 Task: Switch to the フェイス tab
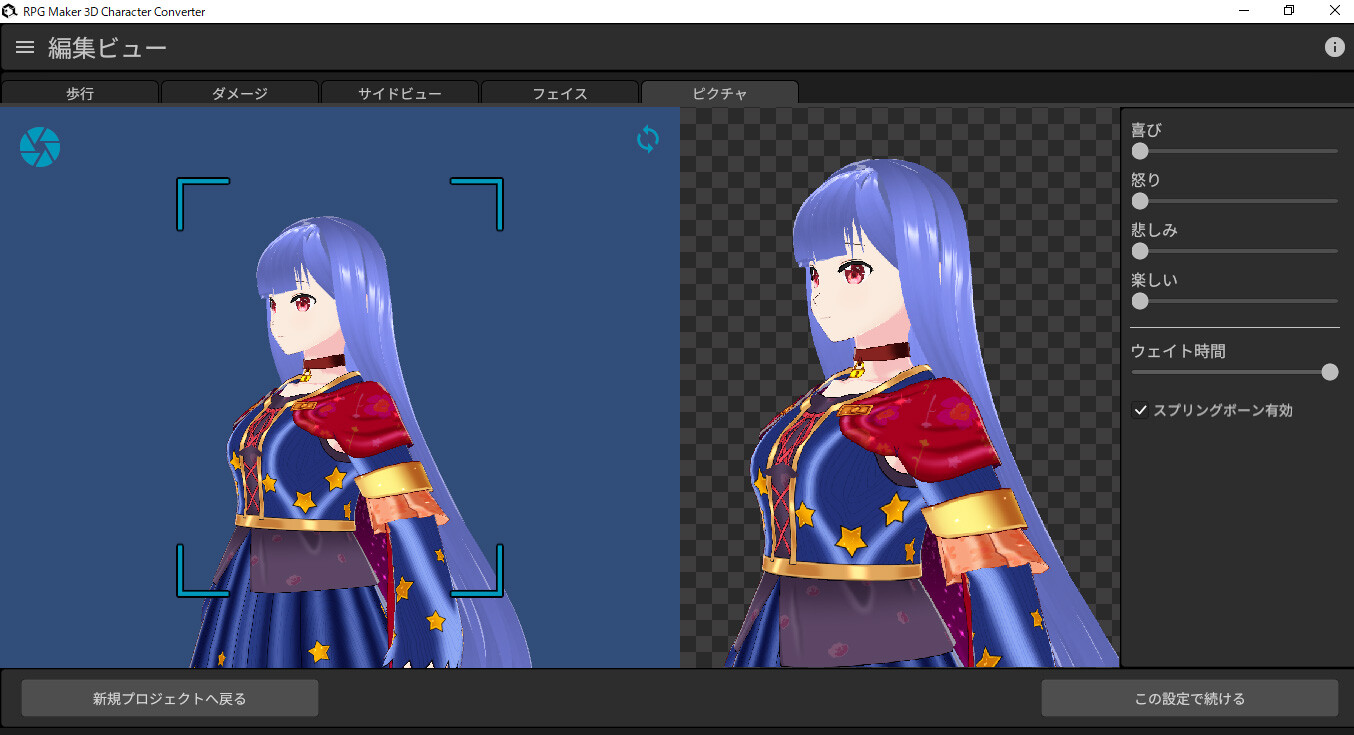click(x=559, y=92)
